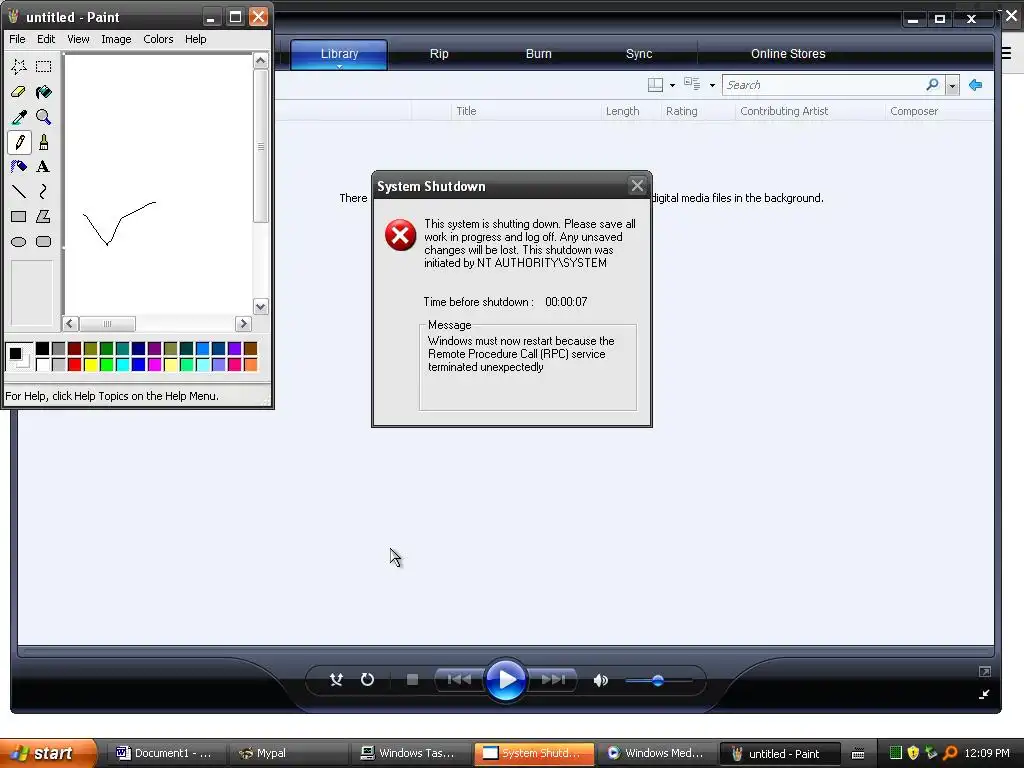Select the Pencil tool in Paint
Image resolution: width=1024 pixels, height=768 pixels.
click(x=19, y=142)
